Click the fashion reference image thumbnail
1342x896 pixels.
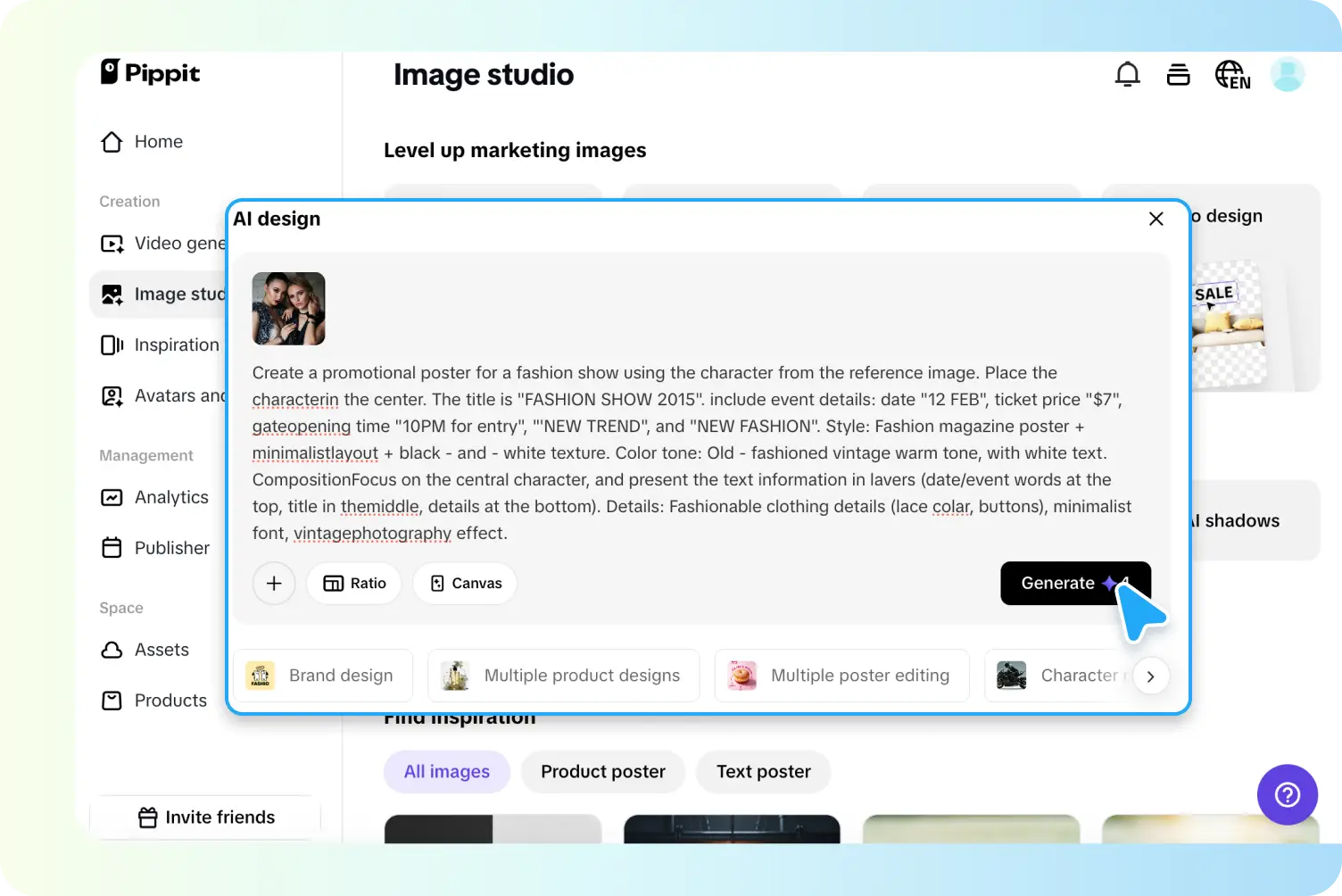[288, 309]
